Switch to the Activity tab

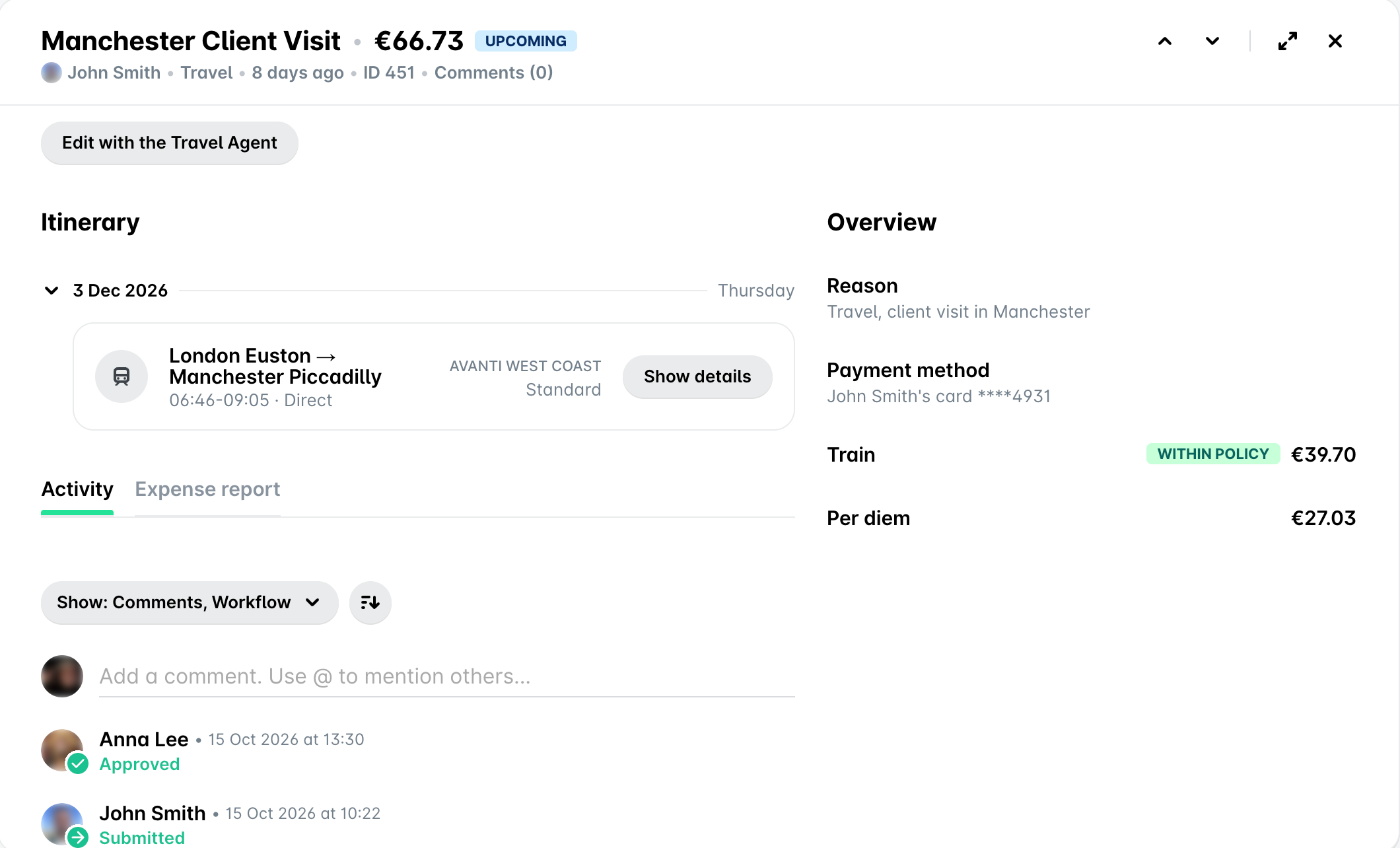pyautogui.click(x=77, y=490)
